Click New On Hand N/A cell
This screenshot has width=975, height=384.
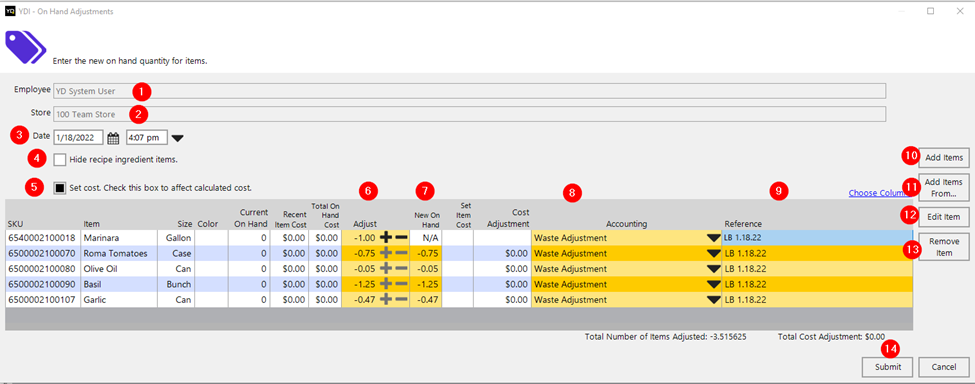(425, 237)
